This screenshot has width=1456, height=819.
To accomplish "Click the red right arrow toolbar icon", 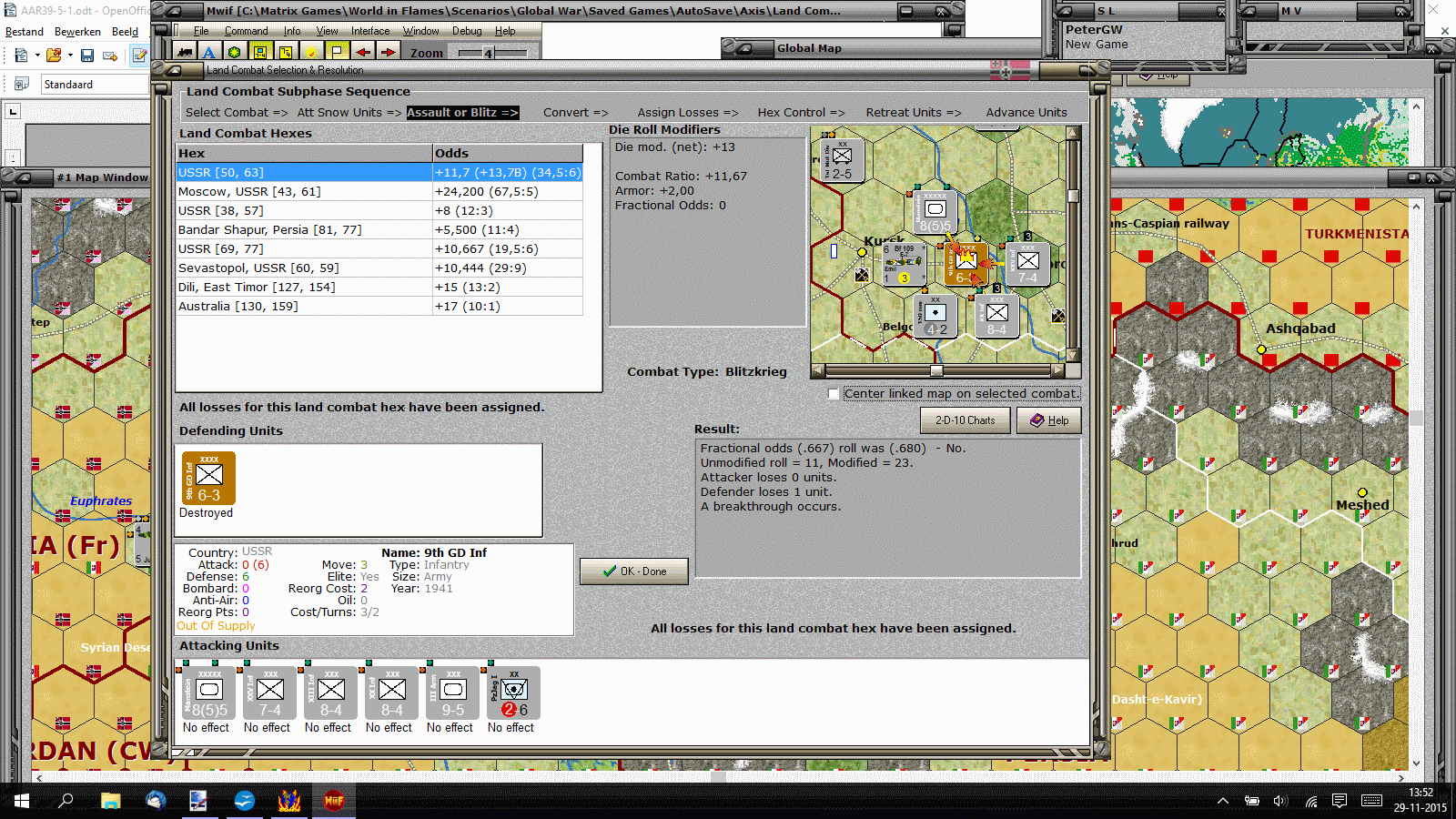I will [x=388, y=53].
